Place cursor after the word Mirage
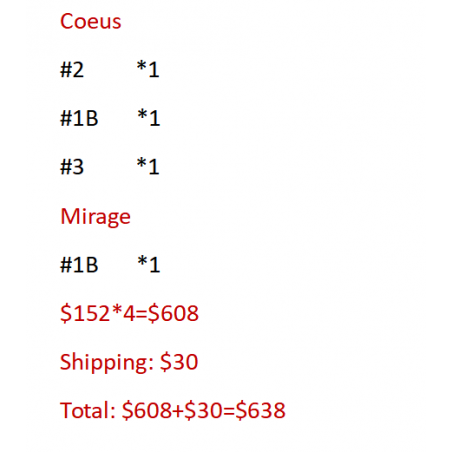 point(131,217)
